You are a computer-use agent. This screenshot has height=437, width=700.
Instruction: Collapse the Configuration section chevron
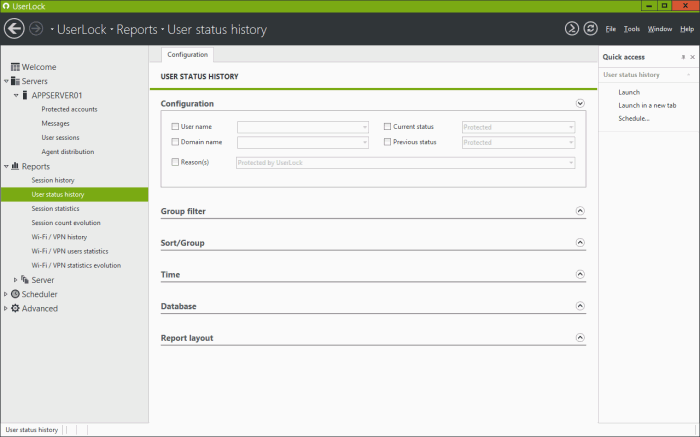pos(580,104)
